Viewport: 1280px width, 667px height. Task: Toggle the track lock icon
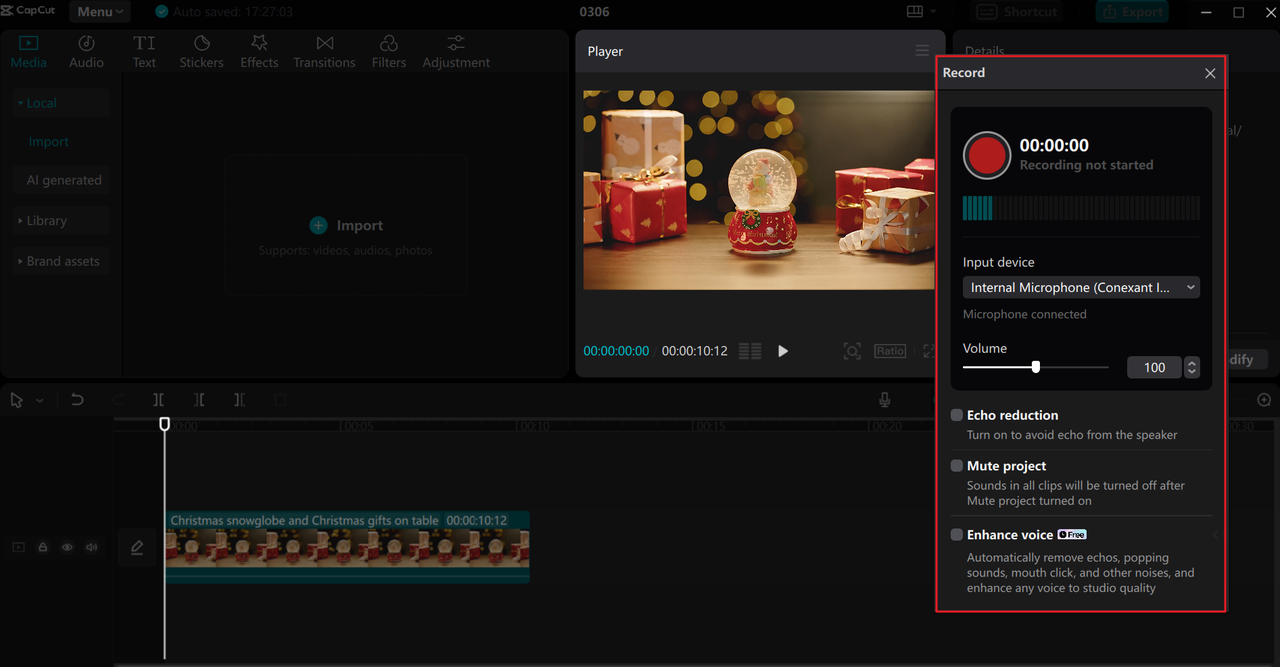pos(43,547)
